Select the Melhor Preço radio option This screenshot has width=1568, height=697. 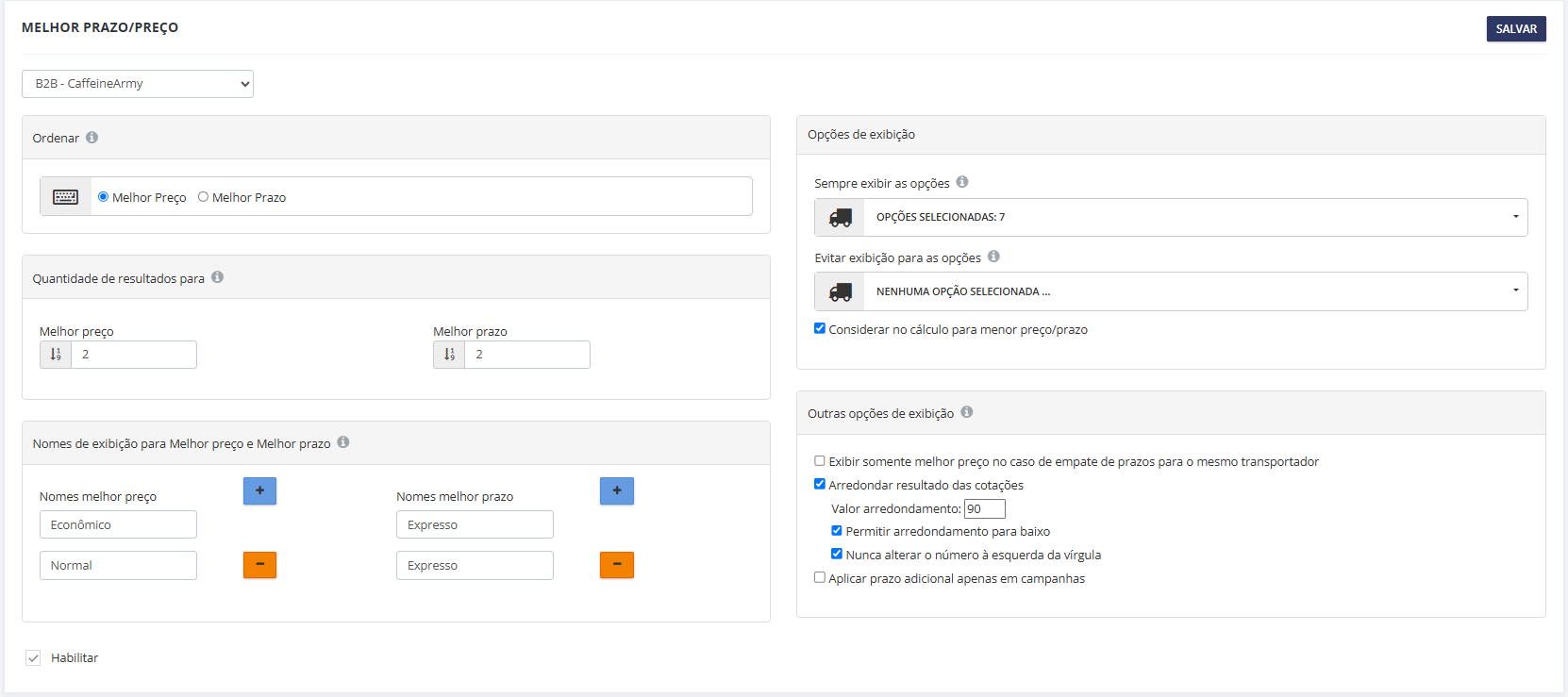[x=103, y=197]
